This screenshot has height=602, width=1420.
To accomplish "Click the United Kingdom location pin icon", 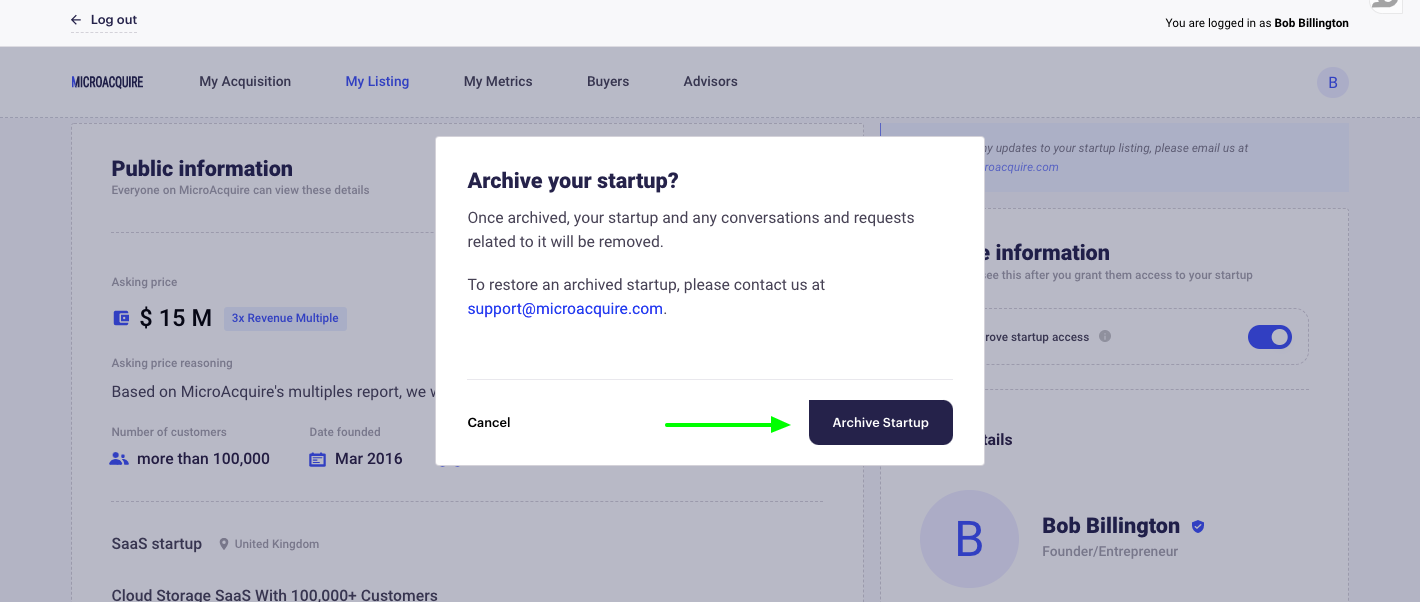I will pos(224,544).
